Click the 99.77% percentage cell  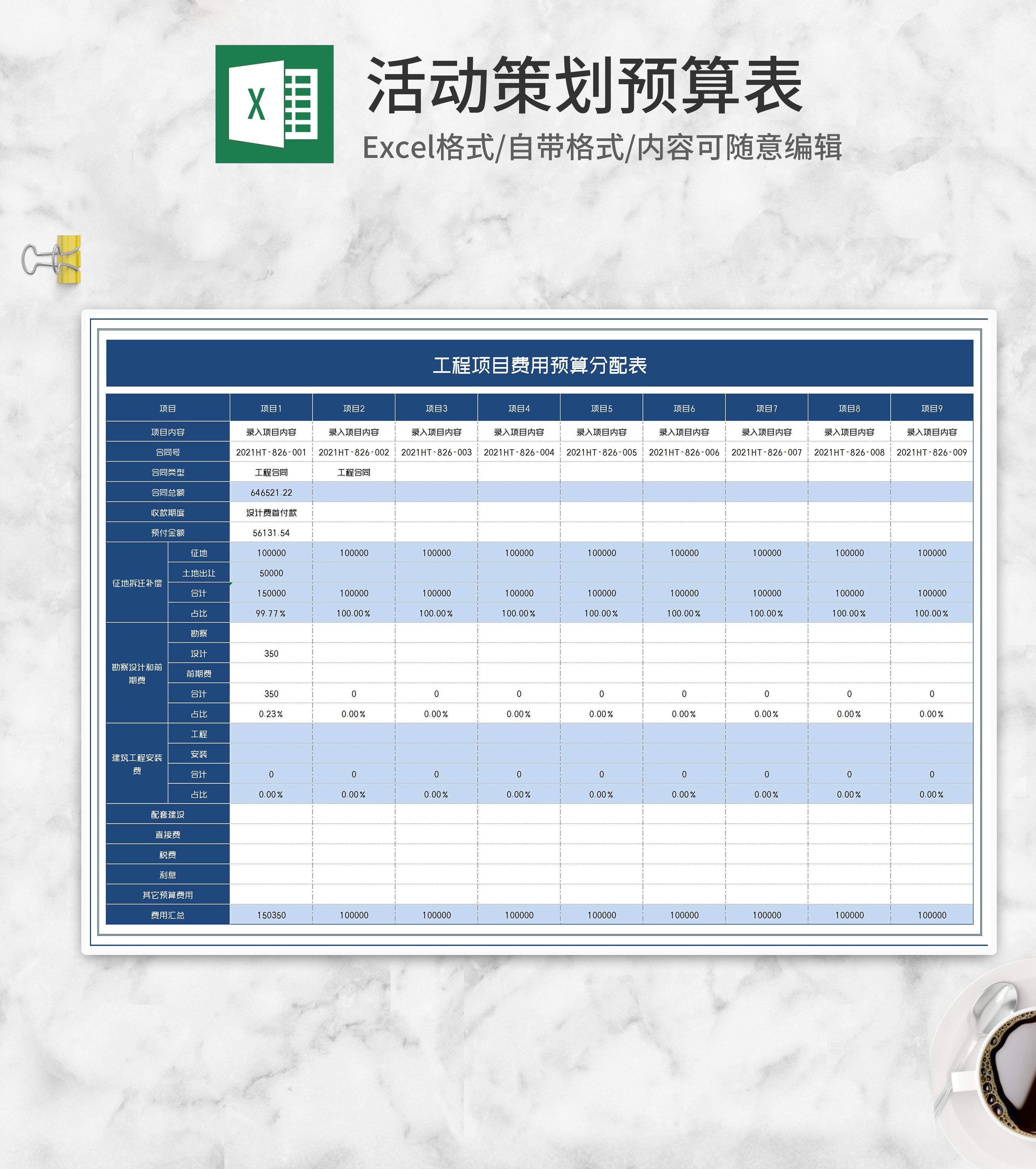point(271,613)
